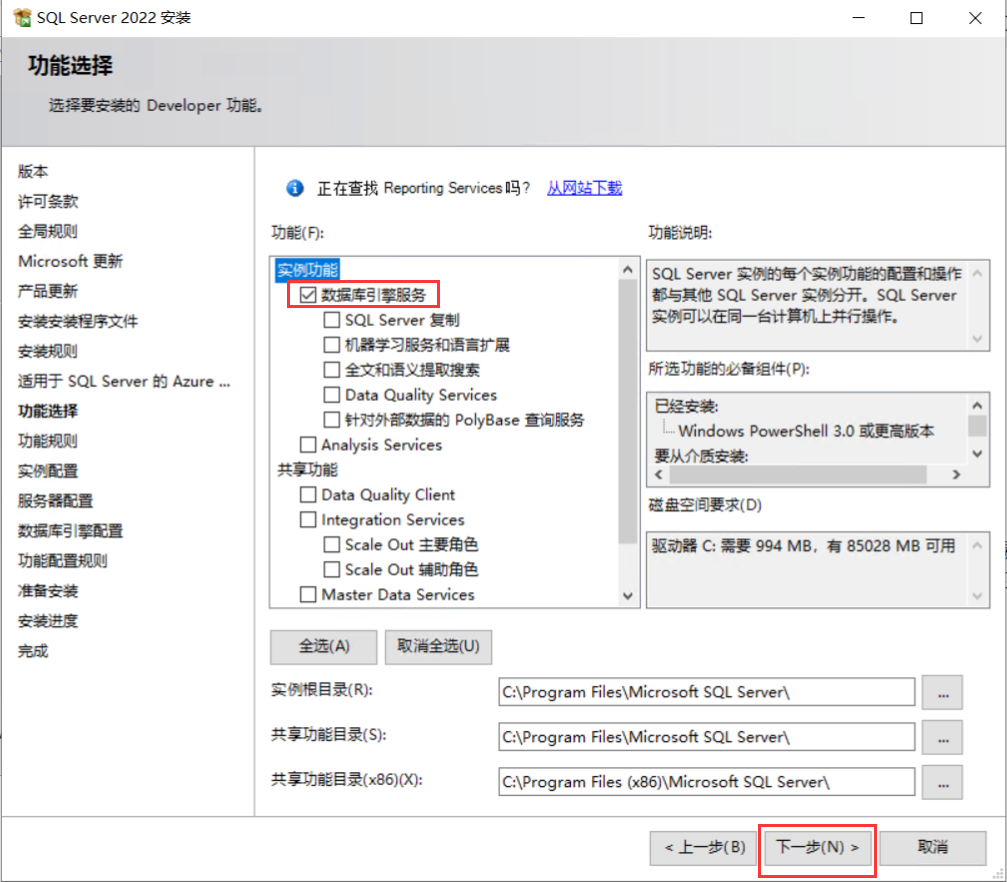This screenshot has width=1007, height=882.
Task: Click prerequisites list scroll left arrow
Action: tap(658, 475)
